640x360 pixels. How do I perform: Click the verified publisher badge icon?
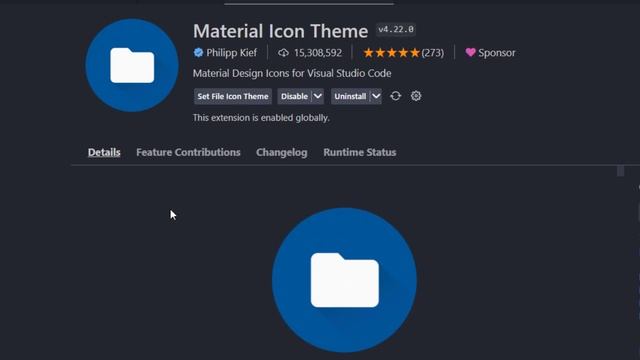pyautogui.click(x=198, y=53)
